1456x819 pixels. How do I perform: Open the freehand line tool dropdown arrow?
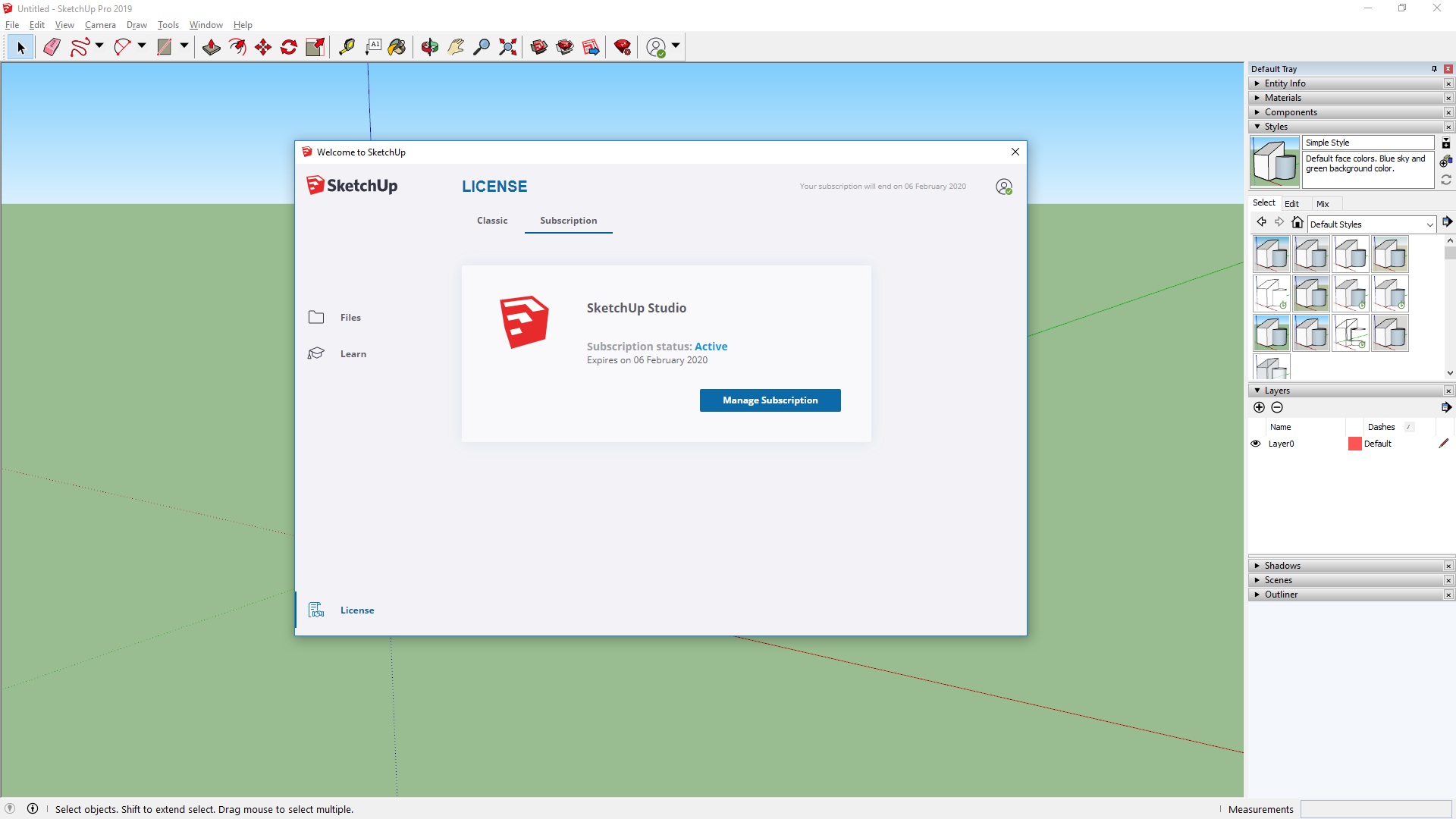tap(99, 46)
